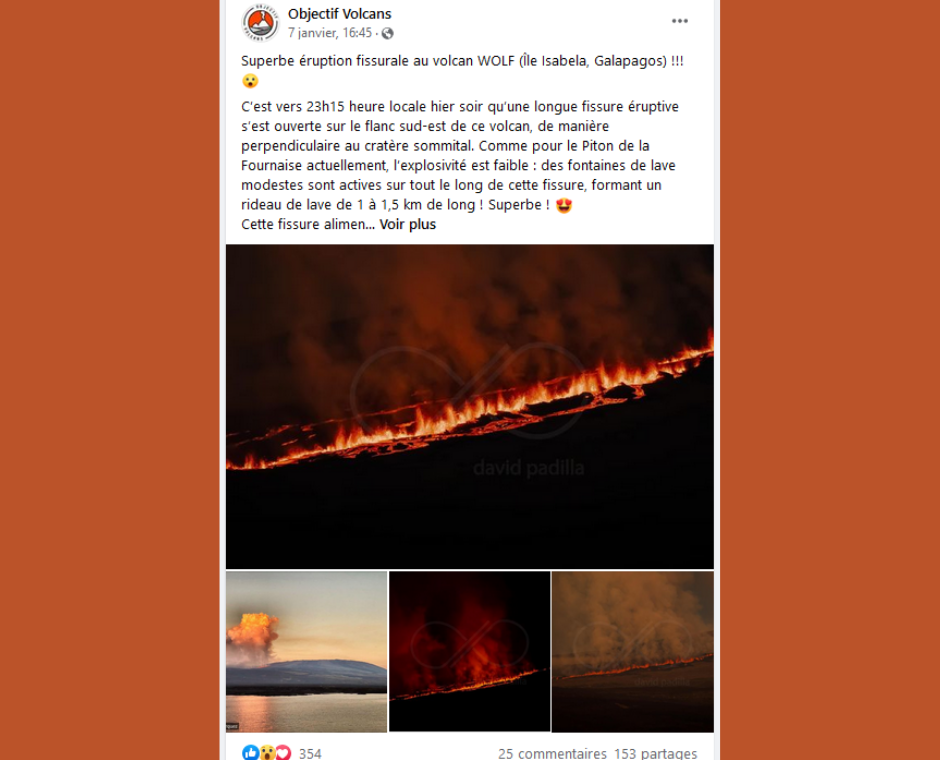This screenshot has width=940, height=760.
Task: Click the heart-eyes emoji after Superbe
Action: 564,205
